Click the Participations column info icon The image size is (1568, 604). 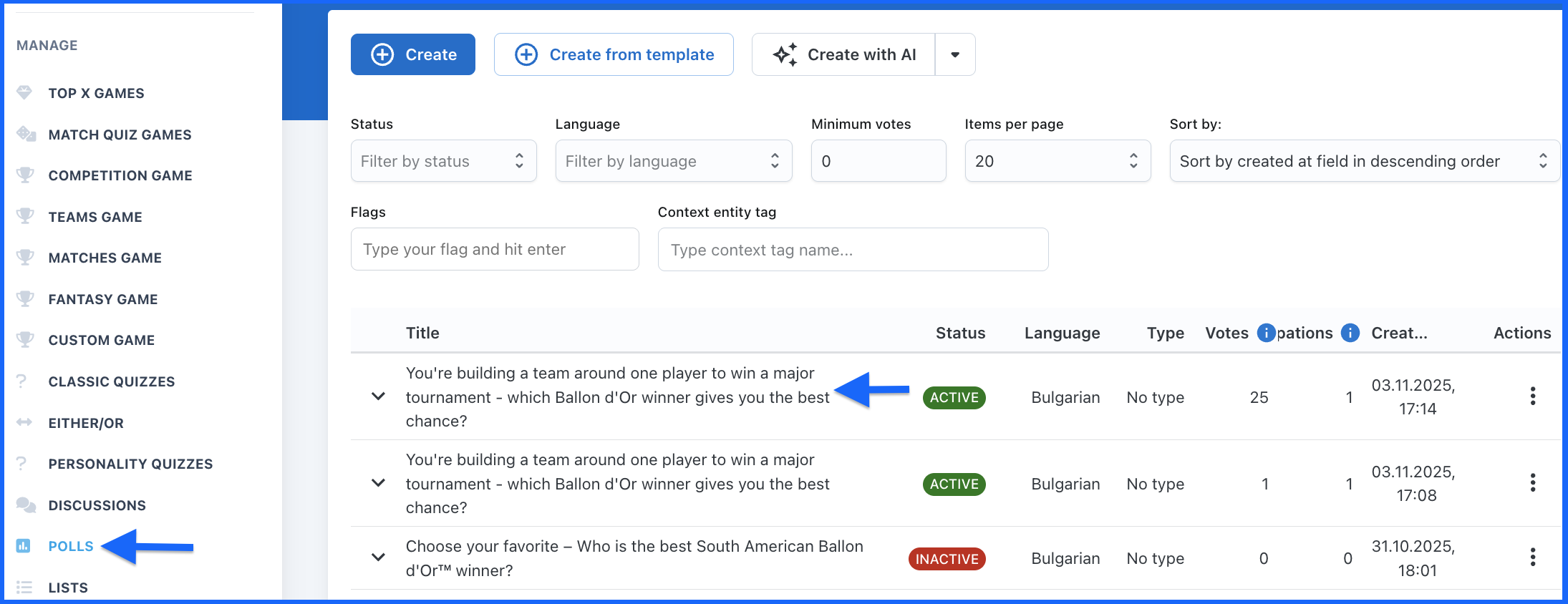pyautogui.click(x=1350, y=333)
